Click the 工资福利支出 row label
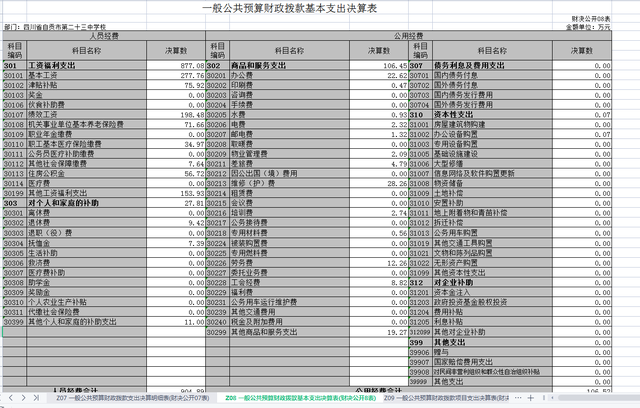The width and height of the screenshot is (640, 408). [x=53, y=65]
